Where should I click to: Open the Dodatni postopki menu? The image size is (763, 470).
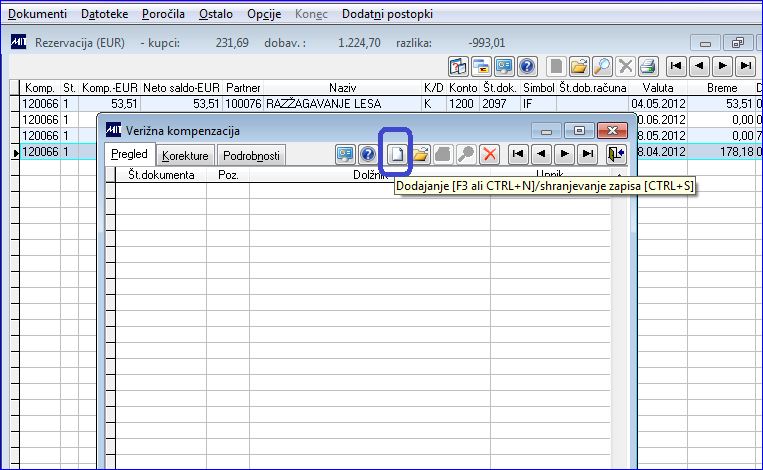[x=387, y=14]
